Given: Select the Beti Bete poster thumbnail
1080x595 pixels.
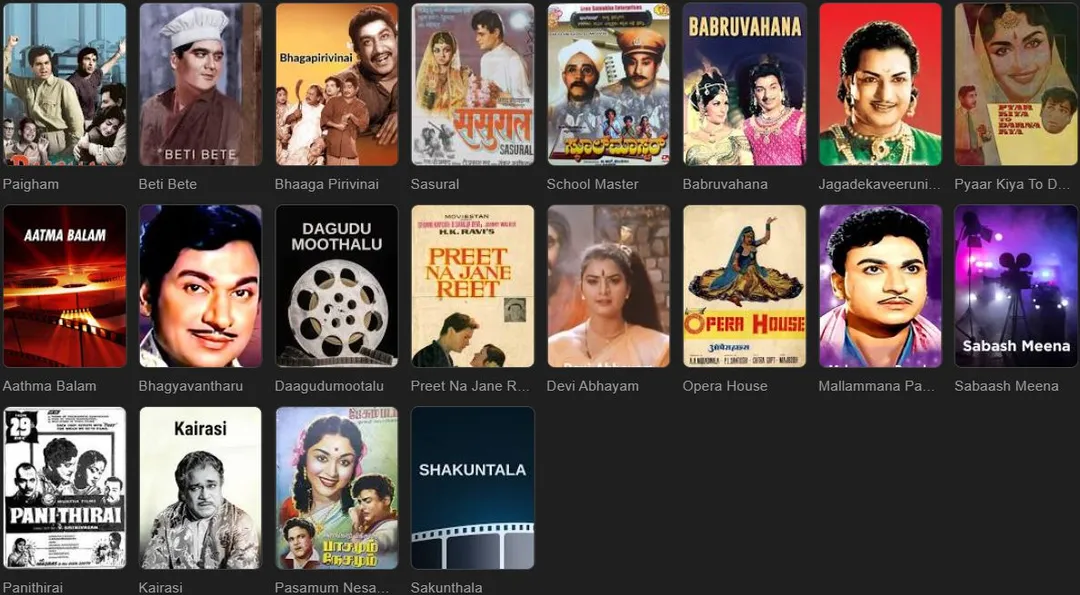Looking at the screenshot, I should point(200,84).
